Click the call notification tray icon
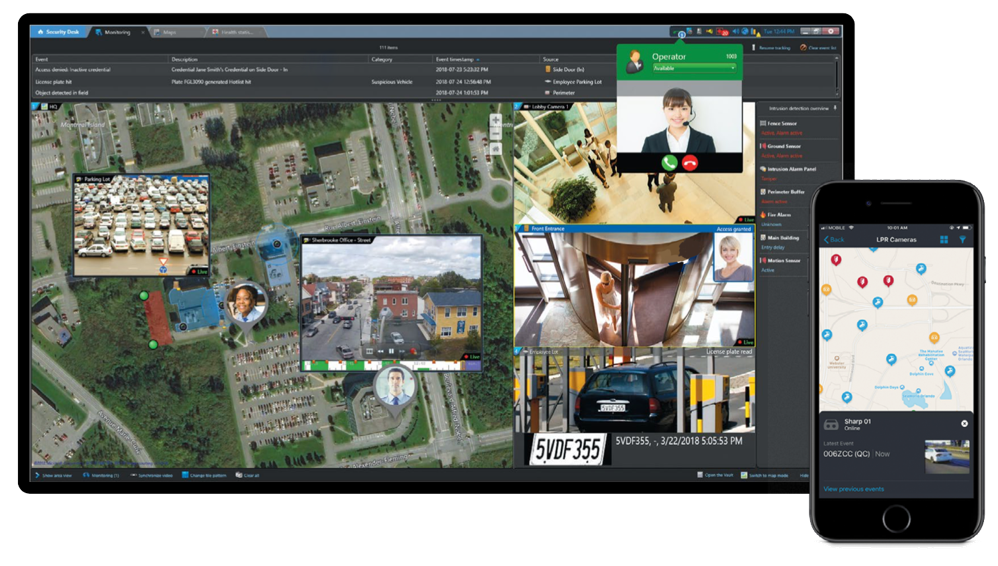 tap(680, 32)
